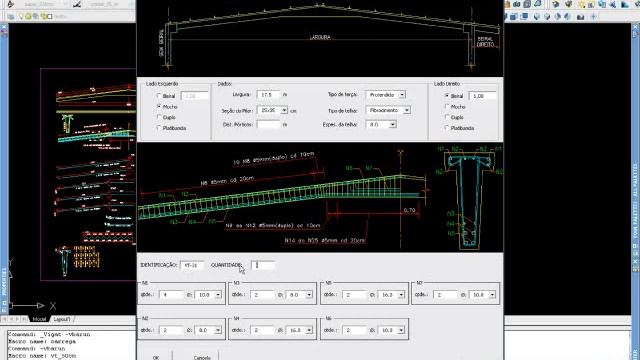Viewport: 640px width, 360px height.
Task: Open the N7 diameter dropdown
Action: 492,294
